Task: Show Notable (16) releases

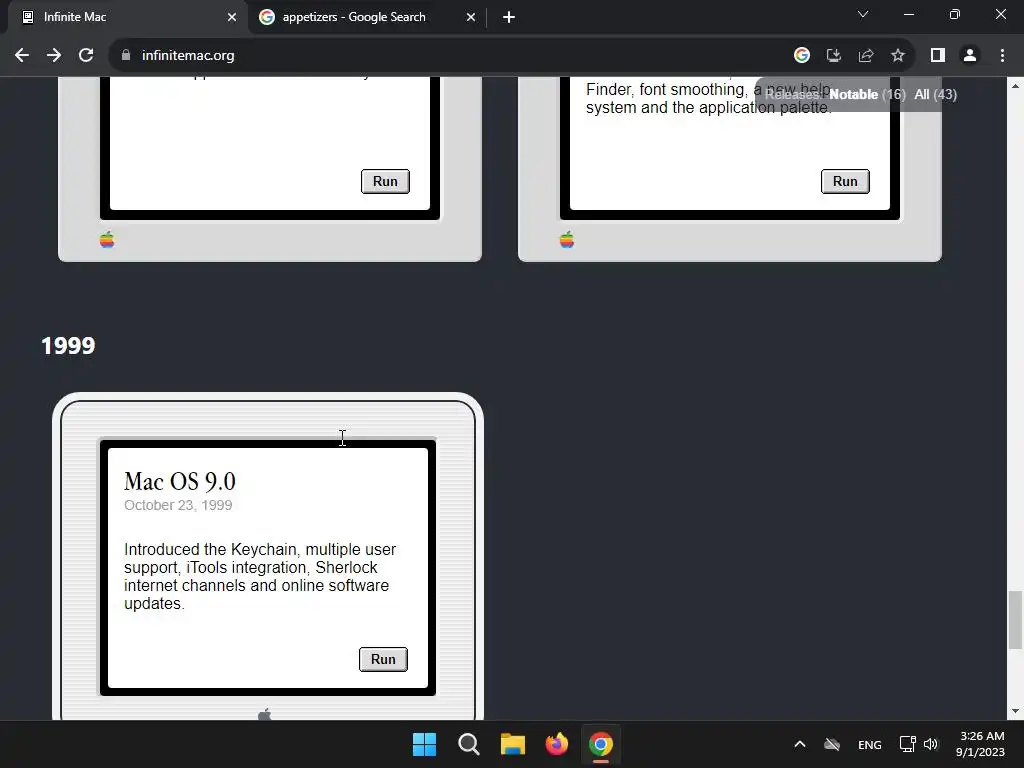Action: (x=867, y=95)
